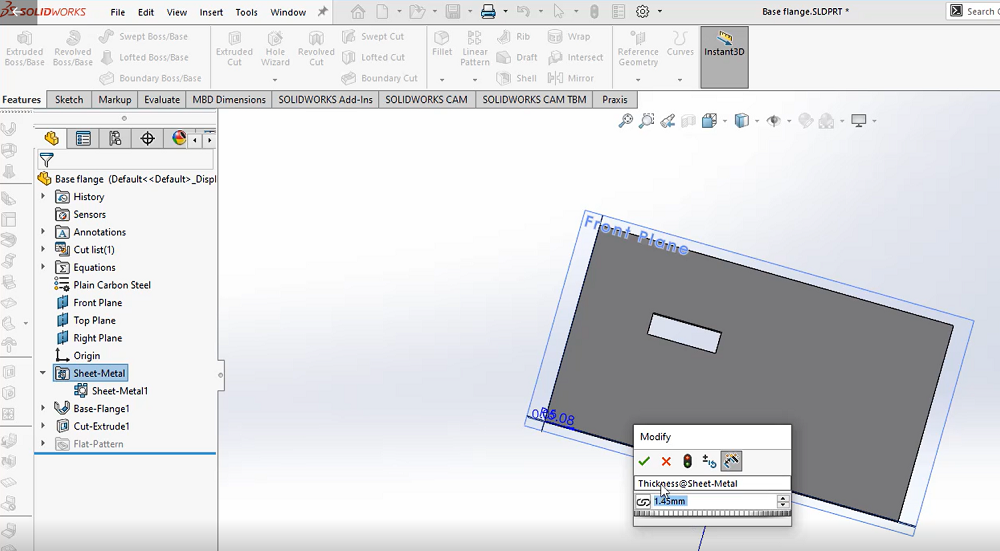Toggle Mark for drawing button in Modify

(732, 461)
